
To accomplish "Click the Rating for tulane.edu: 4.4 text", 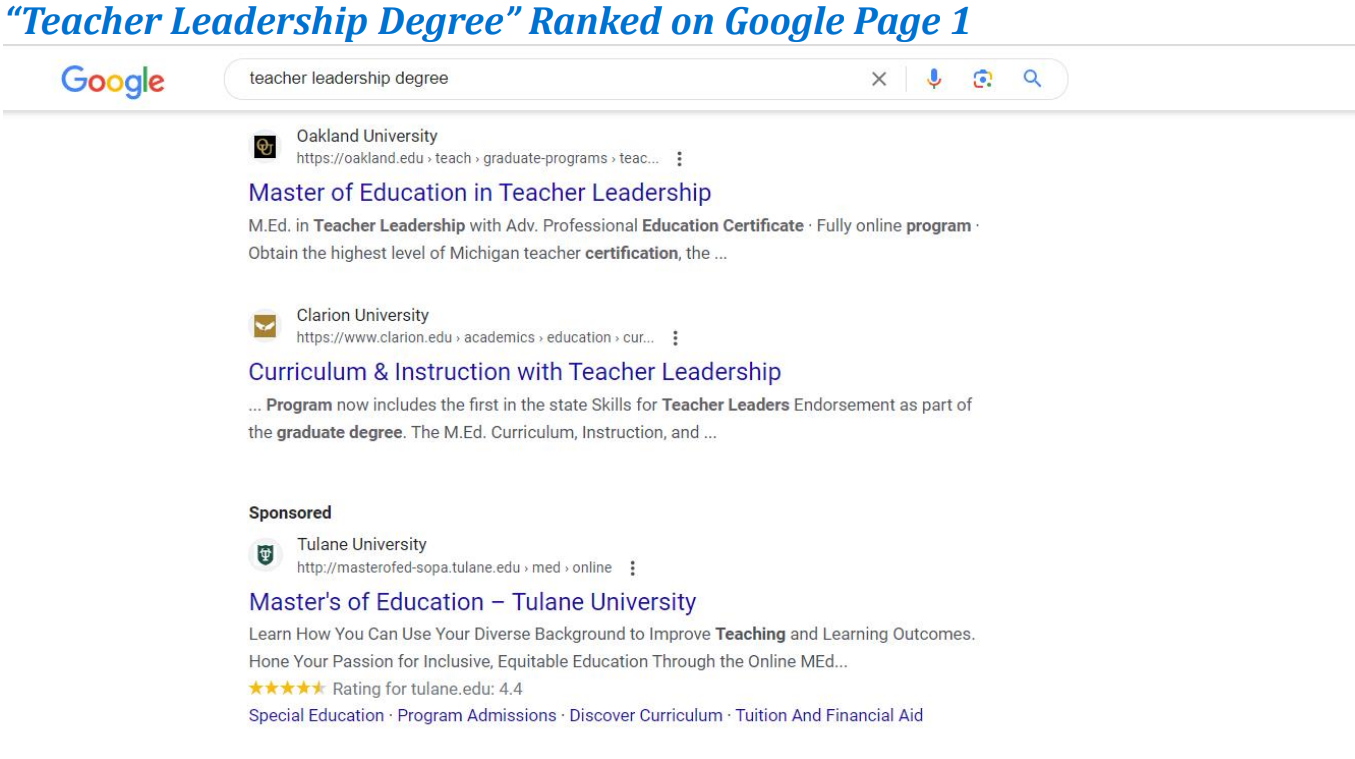I will 427,688.
